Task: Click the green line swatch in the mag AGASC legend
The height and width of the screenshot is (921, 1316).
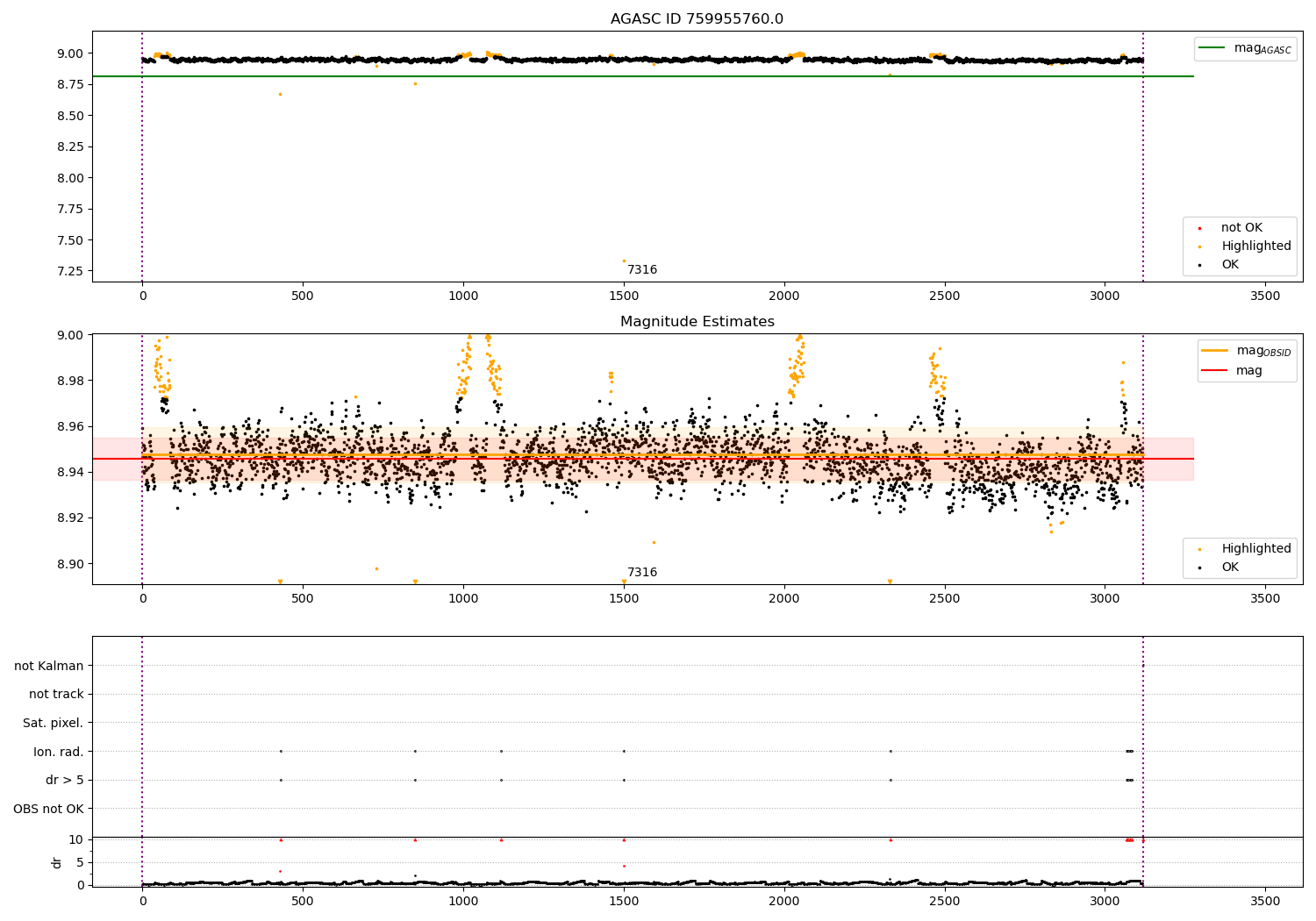Action: [x=1212, y=48]
